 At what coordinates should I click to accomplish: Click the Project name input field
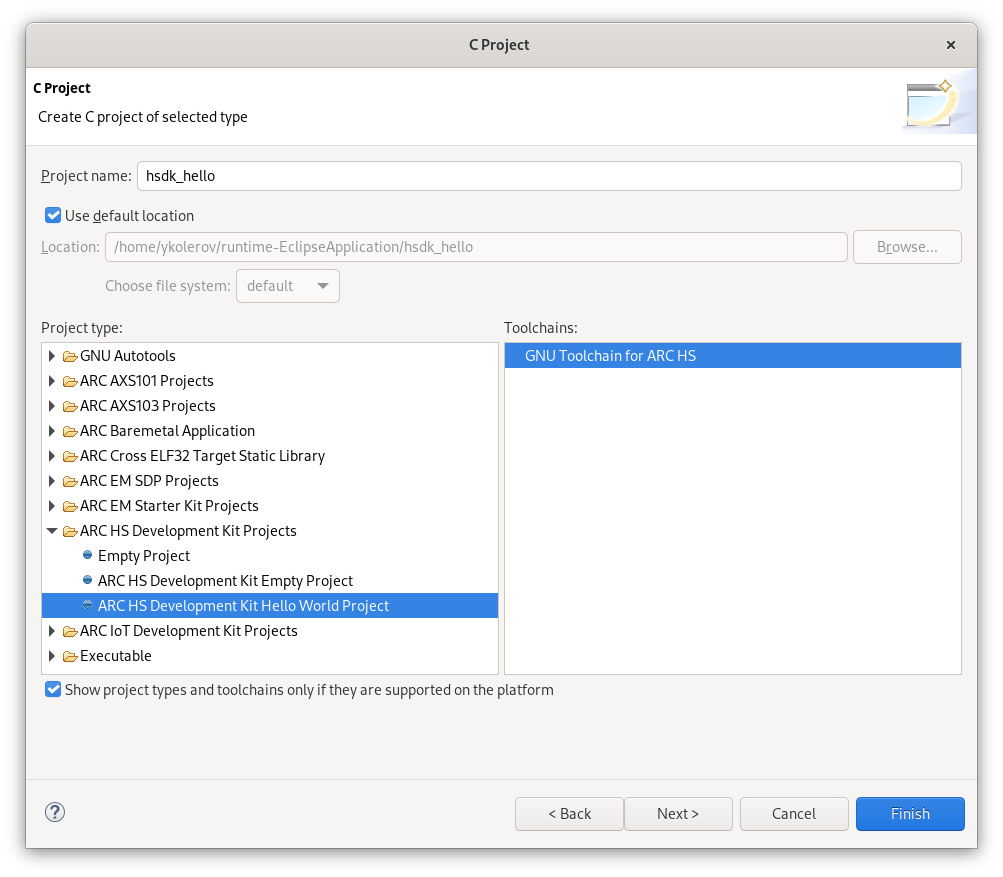400,175
